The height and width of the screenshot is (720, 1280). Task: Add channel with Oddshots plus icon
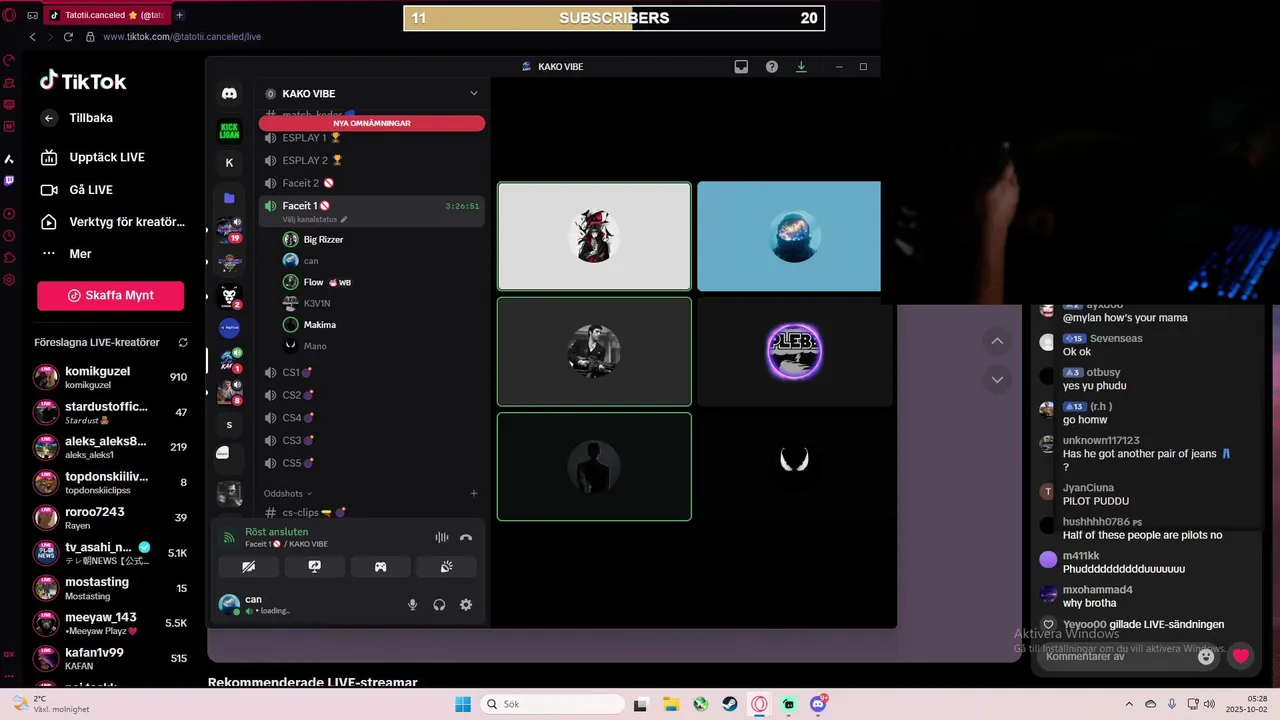(x=474, y=493)
